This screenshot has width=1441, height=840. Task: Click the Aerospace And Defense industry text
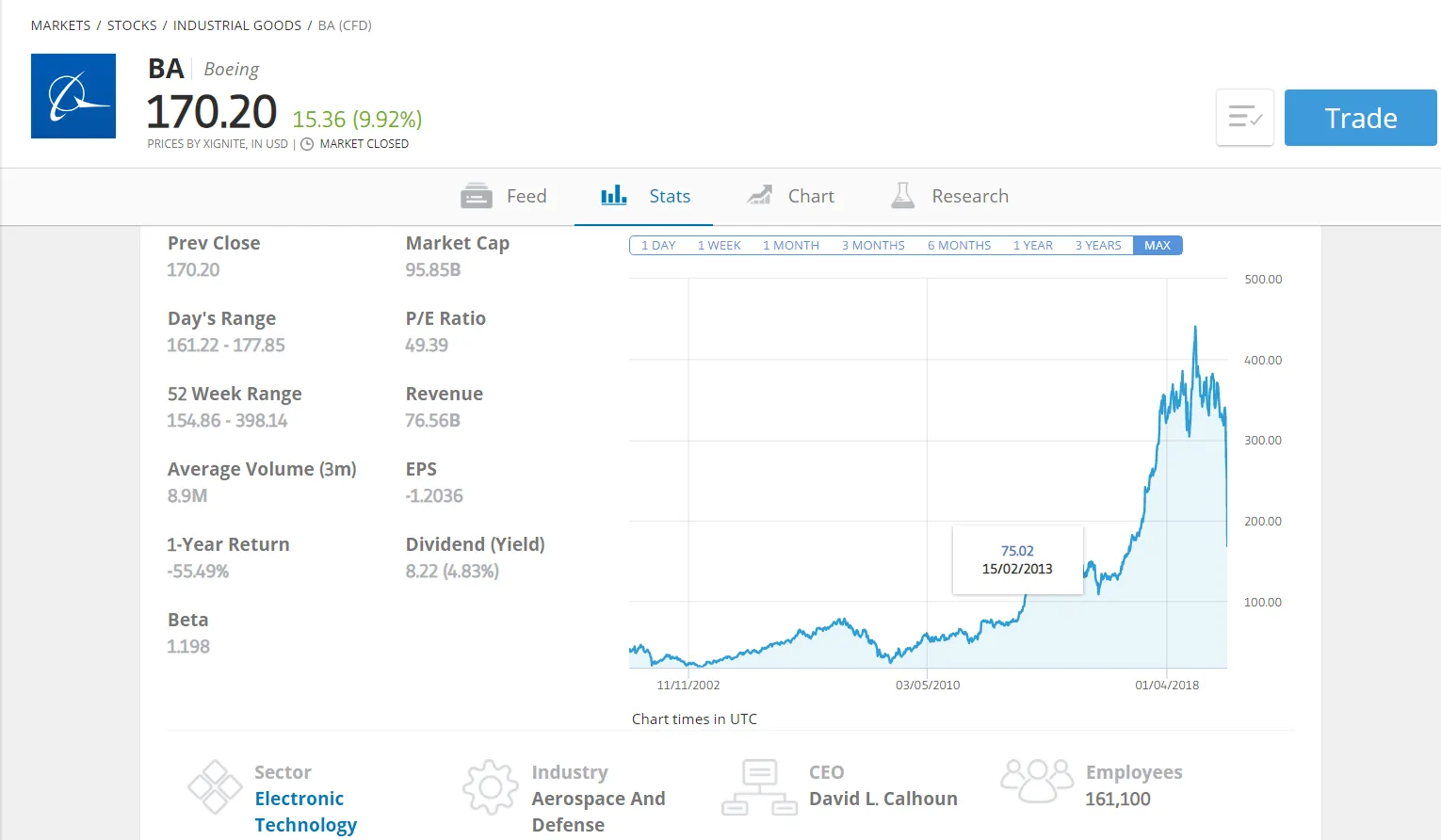click(x=598, y=812)
